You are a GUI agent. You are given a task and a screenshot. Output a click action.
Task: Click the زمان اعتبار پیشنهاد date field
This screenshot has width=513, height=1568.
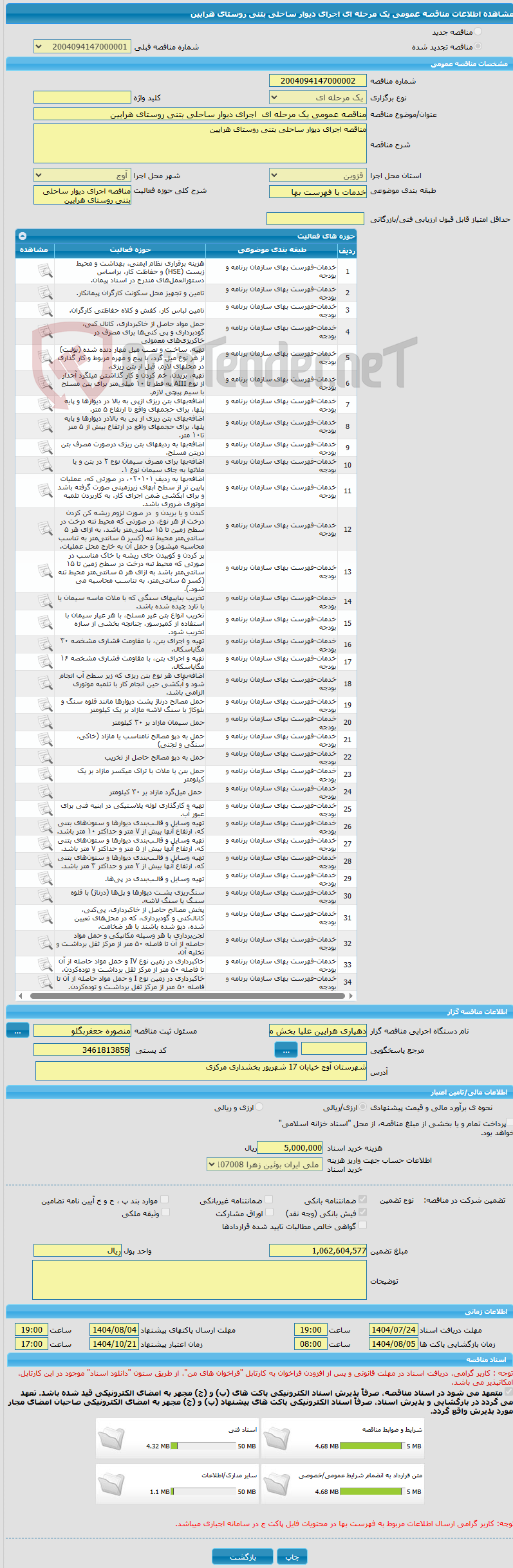[115, 1344]
